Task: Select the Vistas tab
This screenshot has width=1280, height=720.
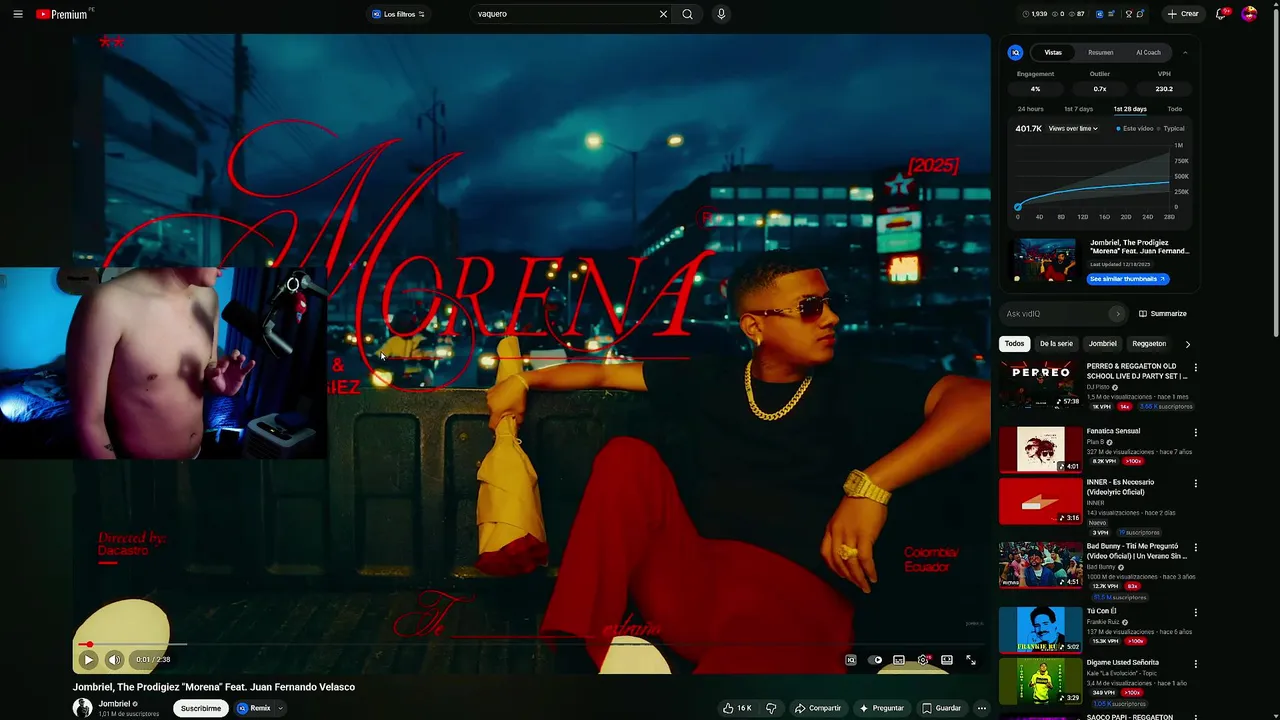Action: (x=1053, y=52)
